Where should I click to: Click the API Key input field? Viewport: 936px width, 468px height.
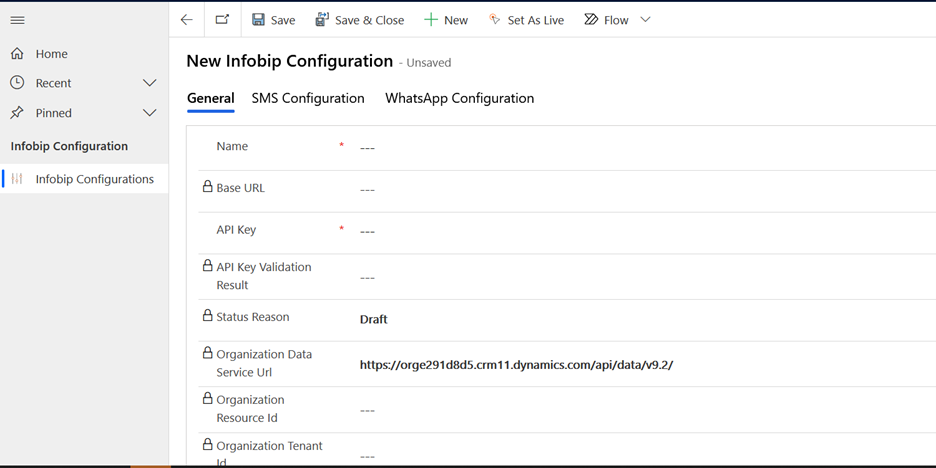point(640,231)
